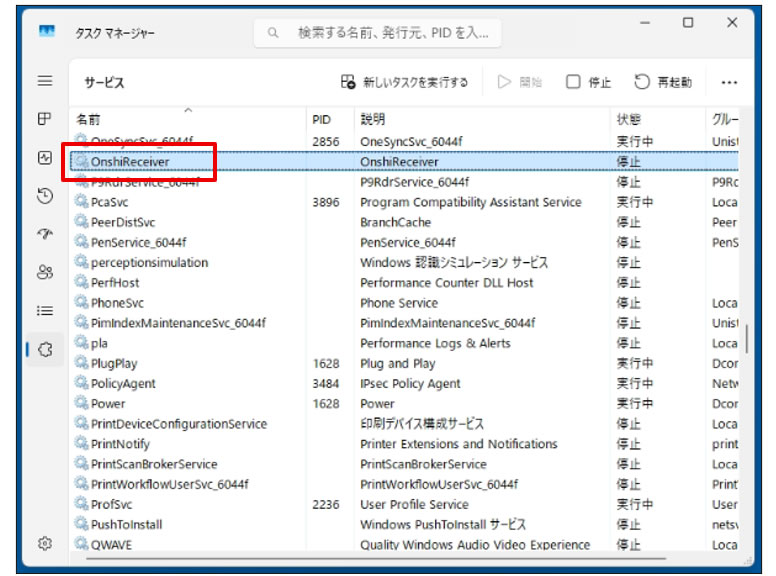Click the horizontal scrollbar at bottom

[x=376, y=559]
